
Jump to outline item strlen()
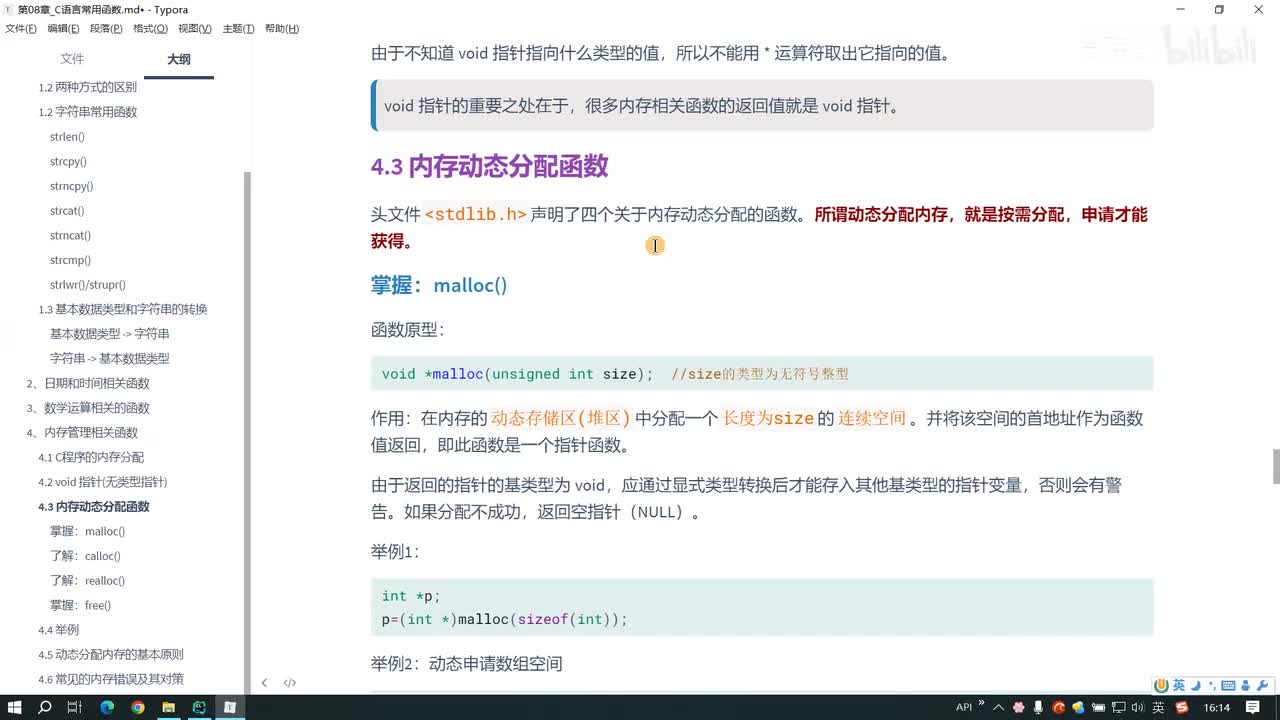coord(67,137)
